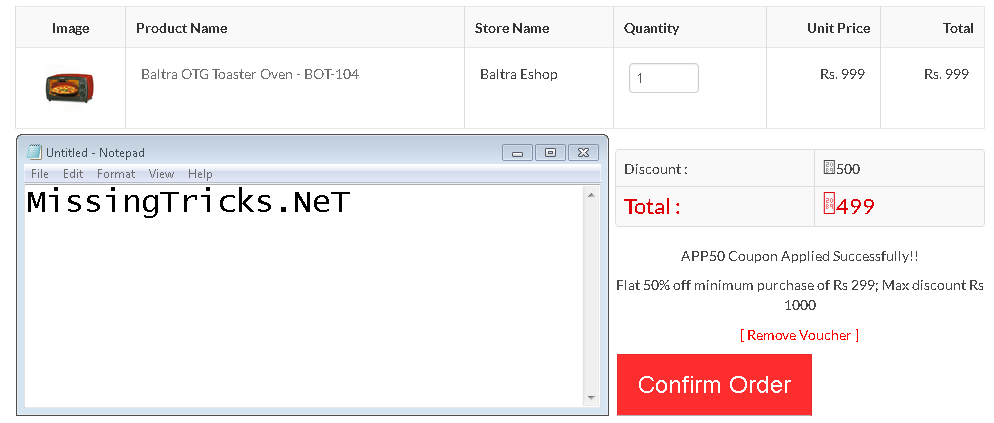The height and width of the screenshot is (423, 994).
Task: Click the Quantity column header
Action: 651,28
